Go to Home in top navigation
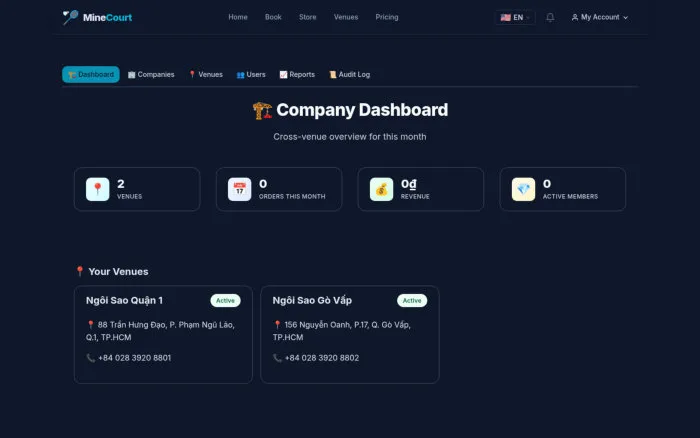Screen dimensions: 700x438 click(x=238, y=17)
